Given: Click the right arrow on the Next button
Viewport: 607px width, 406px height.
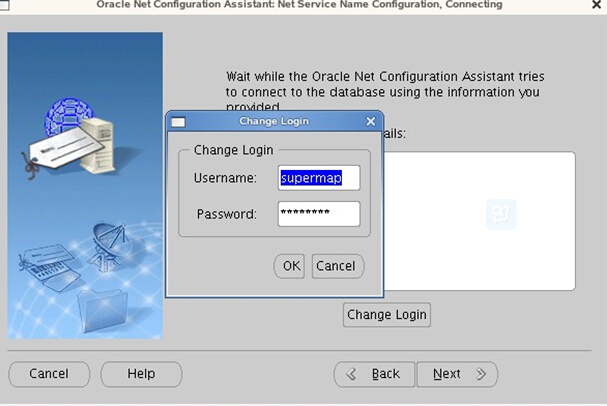Looking at the screenshot, I should pyautogui.click(x=480, y=374).
